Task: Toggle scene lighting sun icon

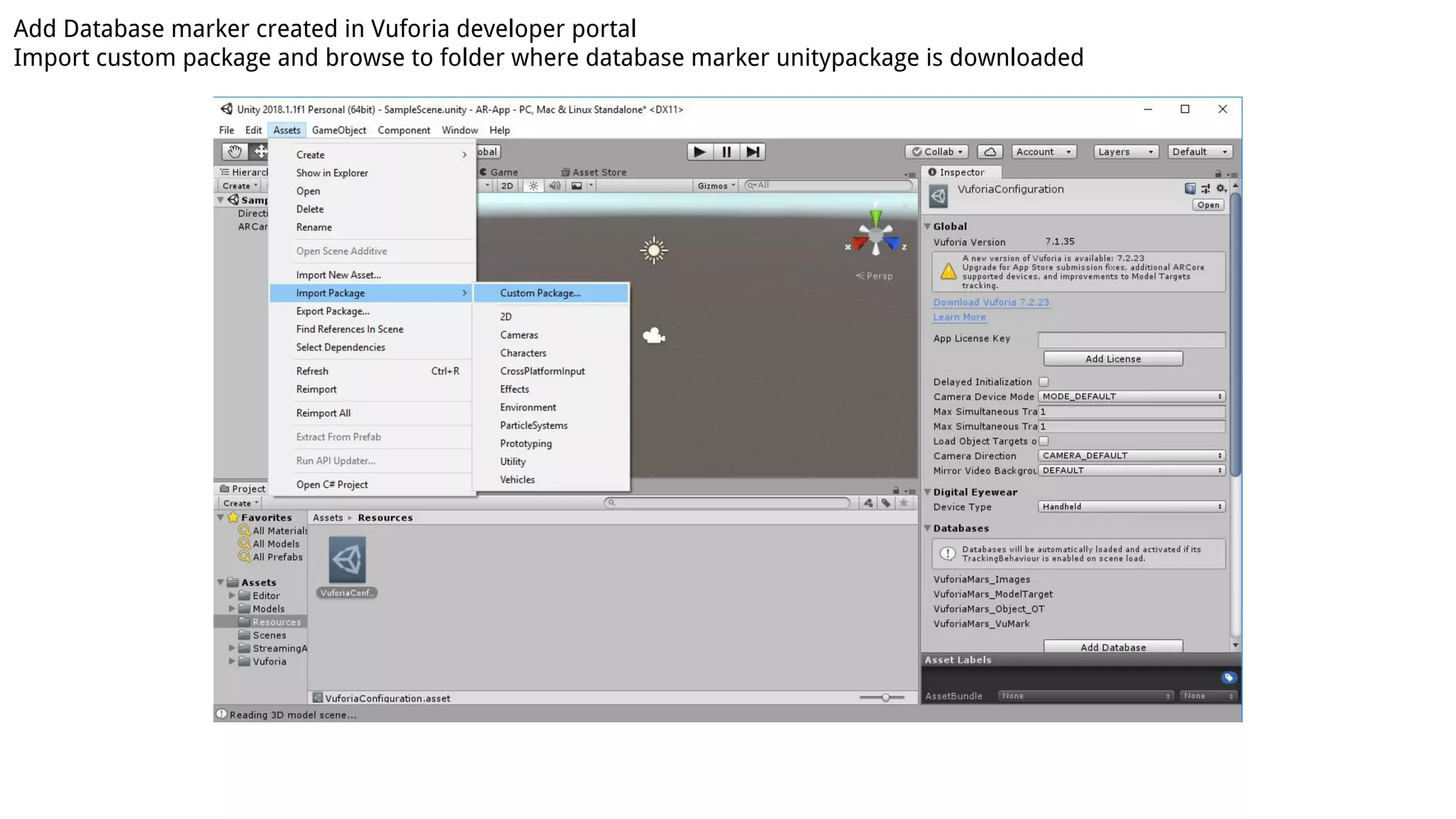Action: 533,186
